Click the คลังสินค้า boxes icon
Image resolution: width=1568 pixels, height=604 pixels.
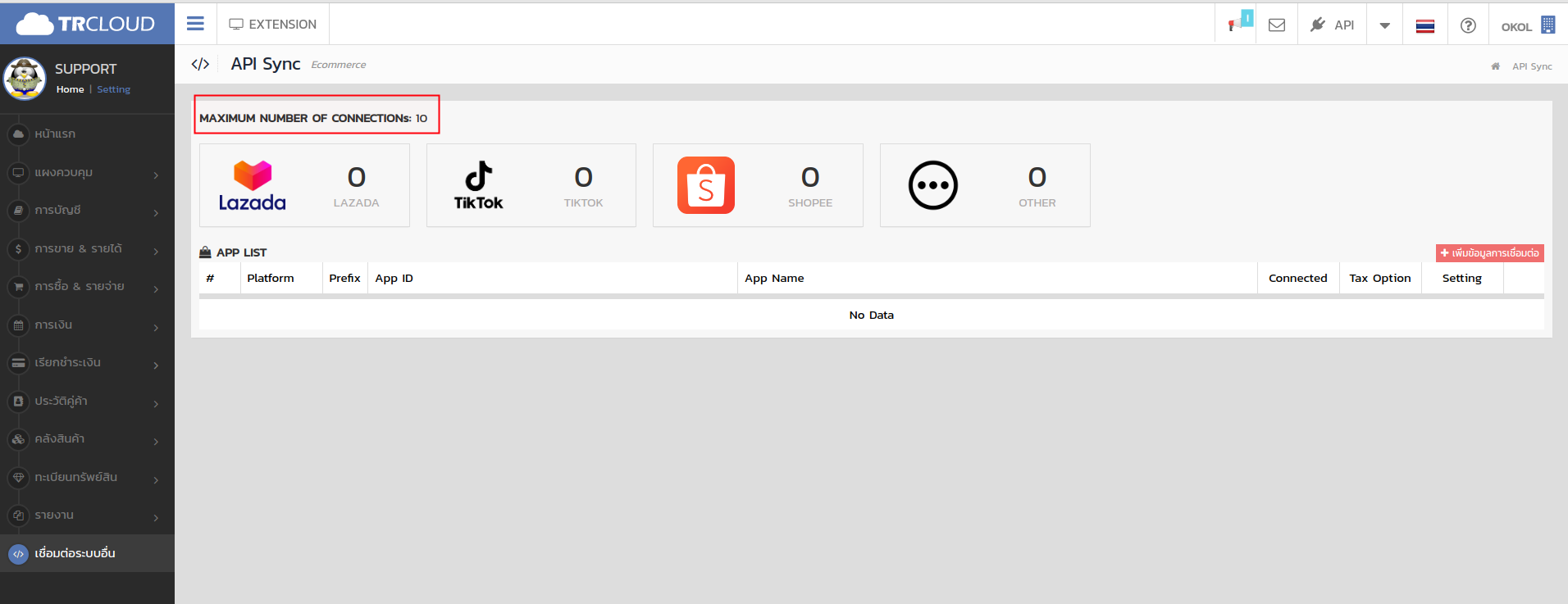click(x=18, y=439)
